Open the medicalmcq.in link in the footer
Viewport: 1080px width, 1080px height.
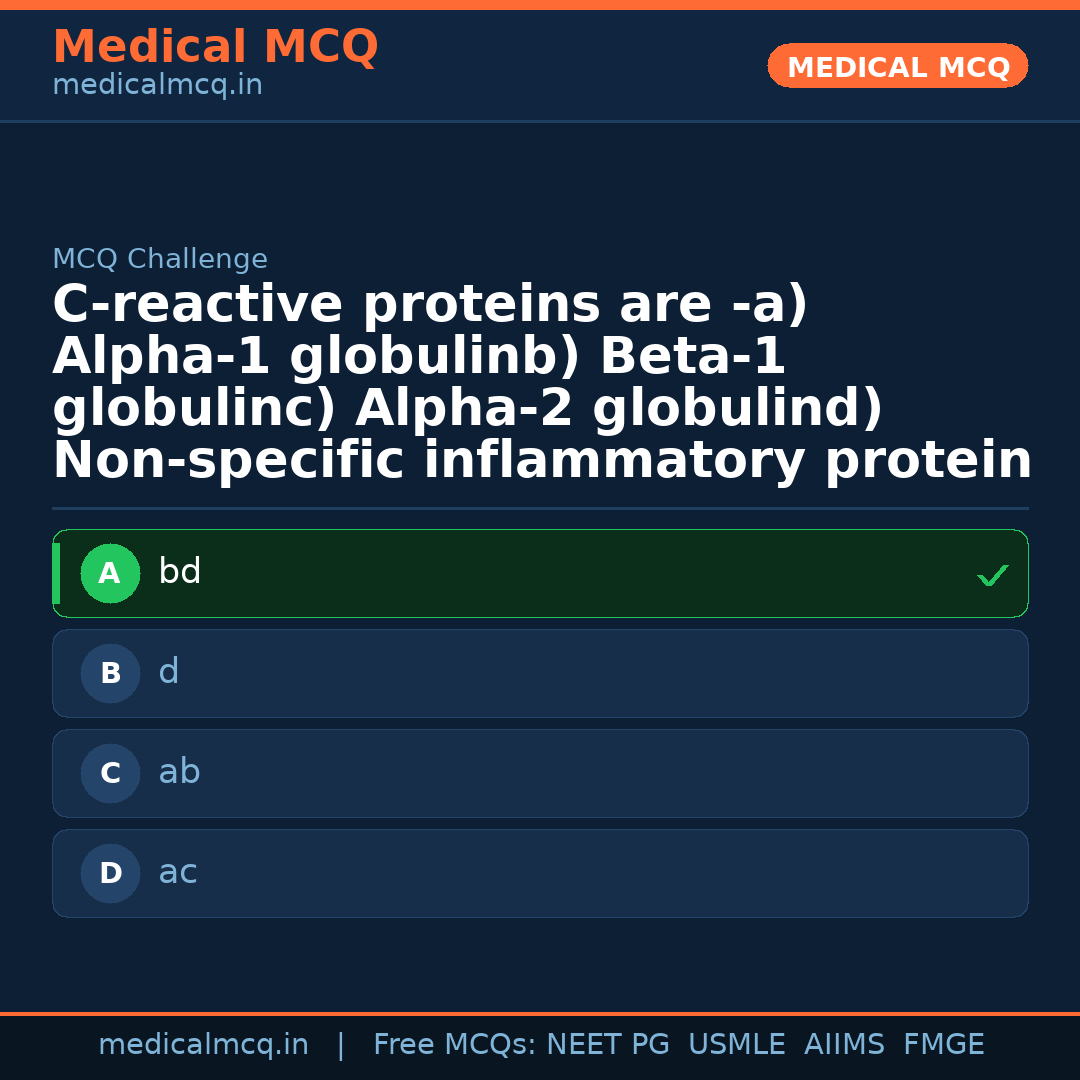pos(203,1045)
